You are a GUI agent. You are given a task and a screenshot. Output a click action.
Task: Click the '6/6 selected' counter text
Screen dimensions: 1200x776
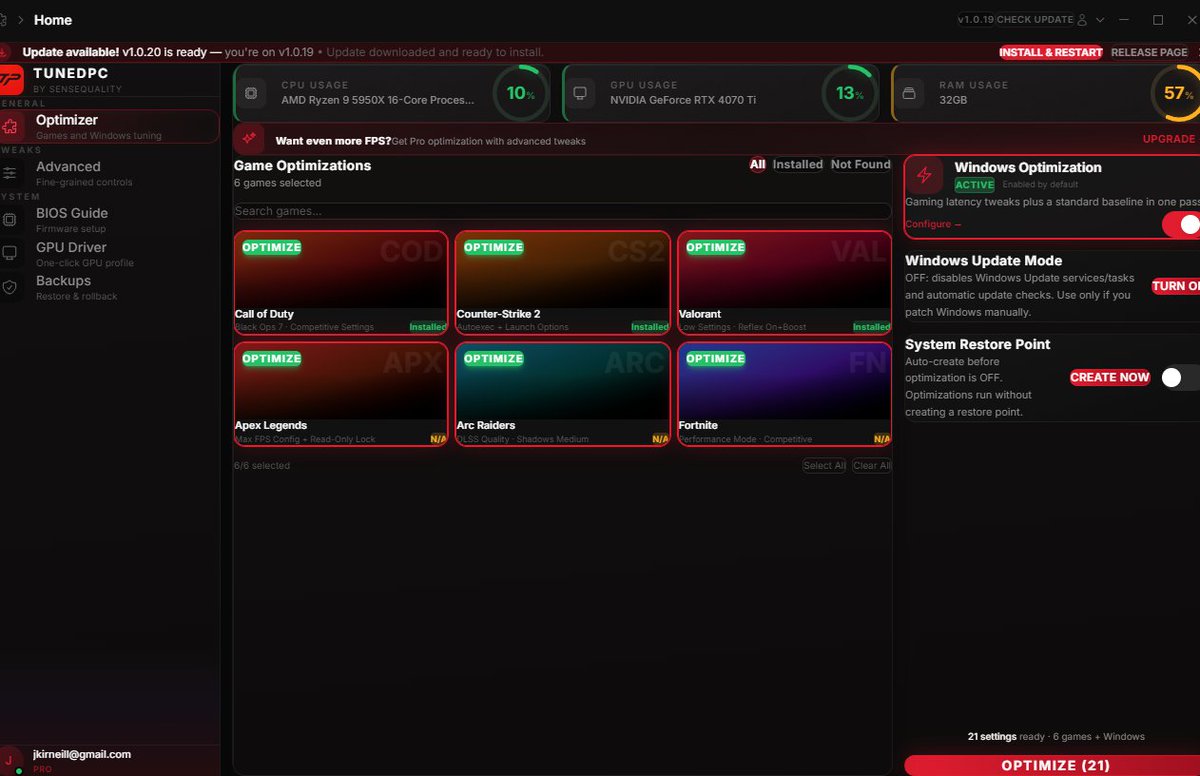(x=262, y=466)
